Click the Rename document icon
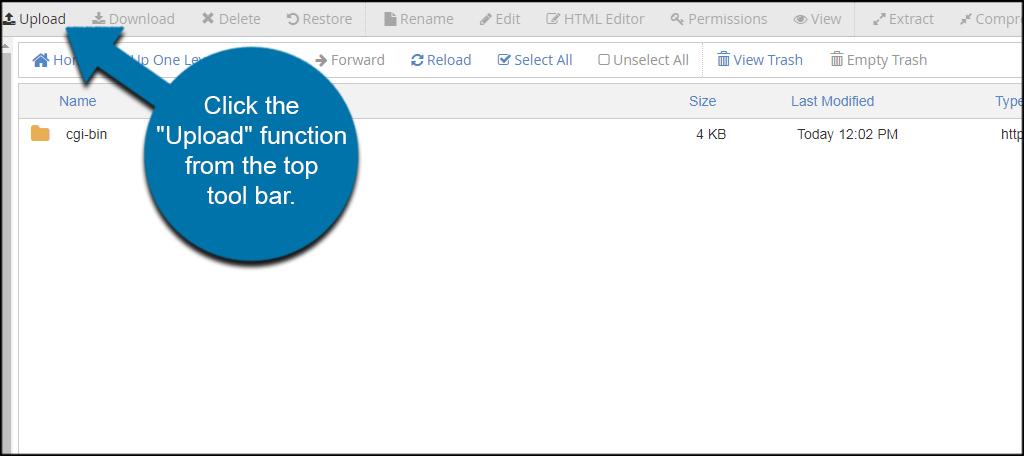Image resolution: width=1024 pixels, height=456 pixels. tap(390, 20)
